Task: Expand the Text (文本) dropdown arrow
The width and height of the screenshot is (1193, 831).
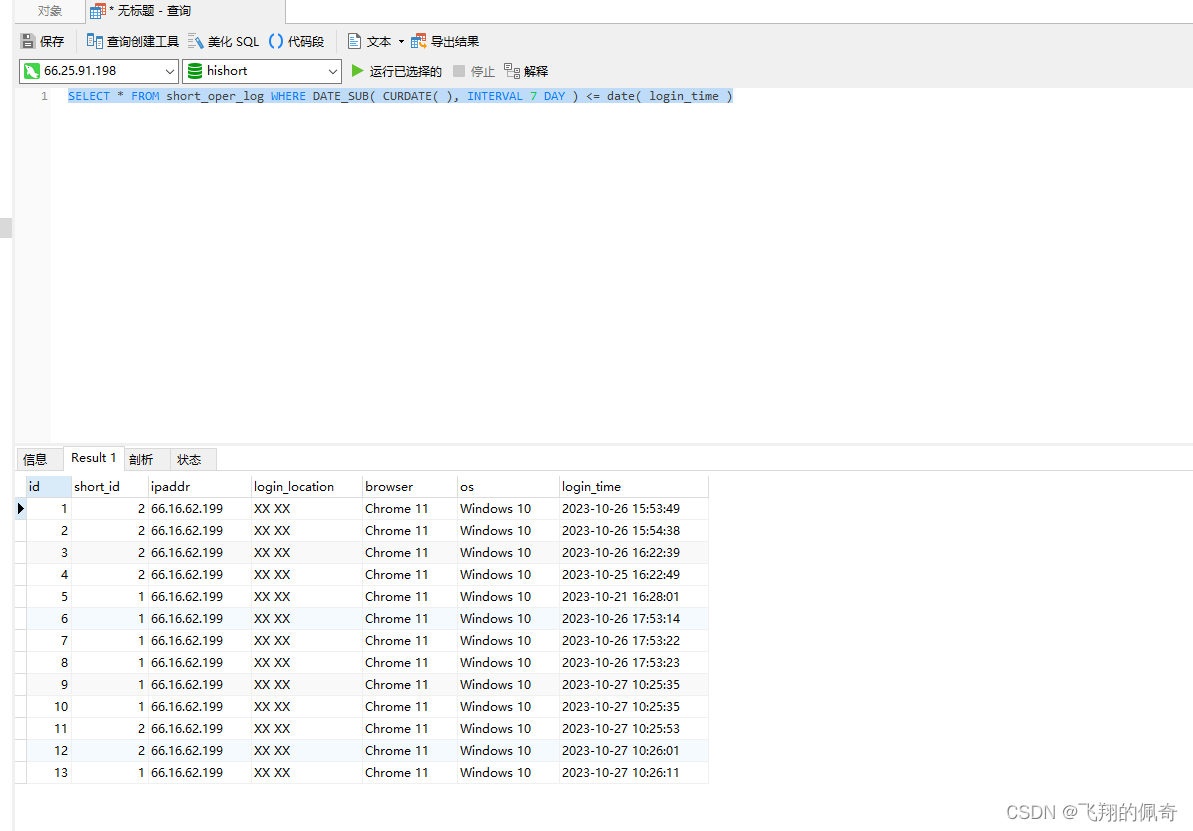Action: [x=401, y=41]
